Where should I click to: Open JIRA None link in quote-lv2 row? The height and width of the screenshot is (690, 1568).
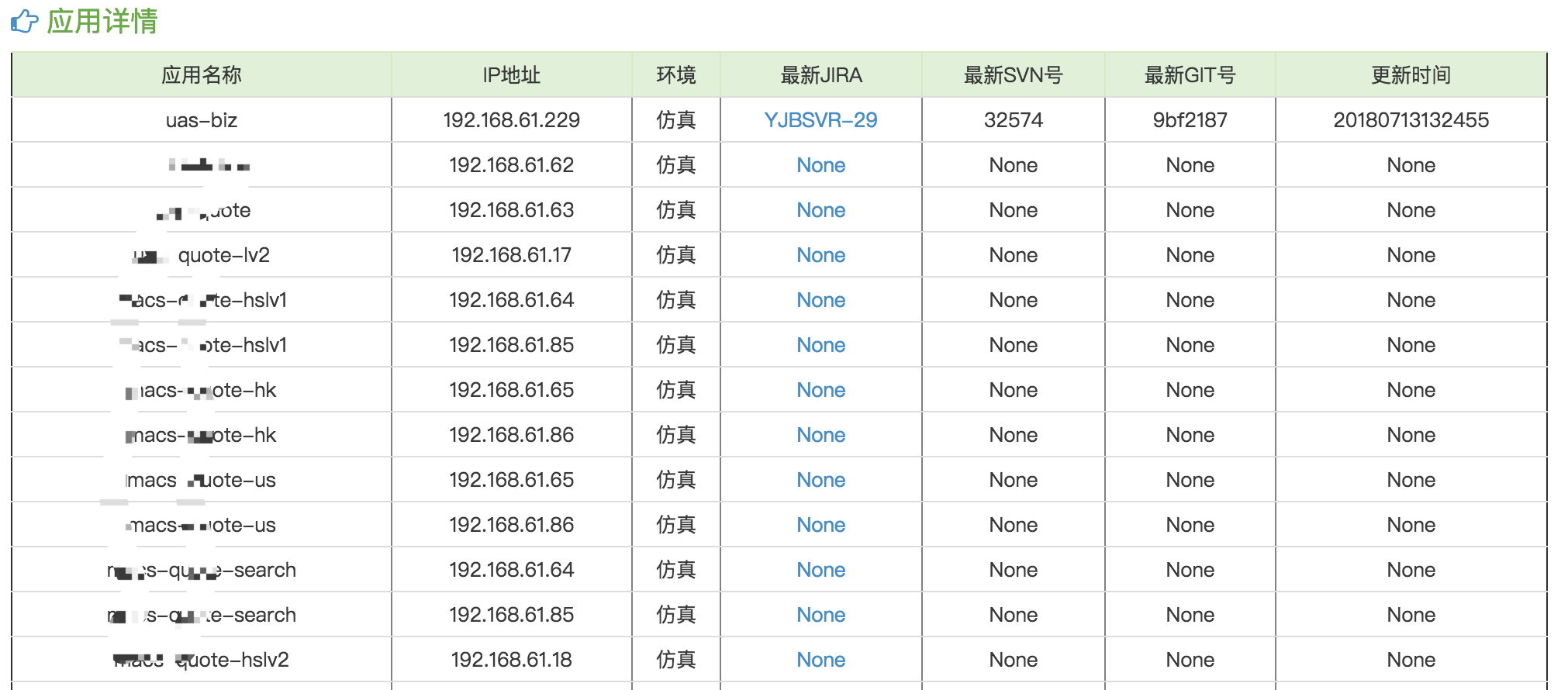pos(820,255)
